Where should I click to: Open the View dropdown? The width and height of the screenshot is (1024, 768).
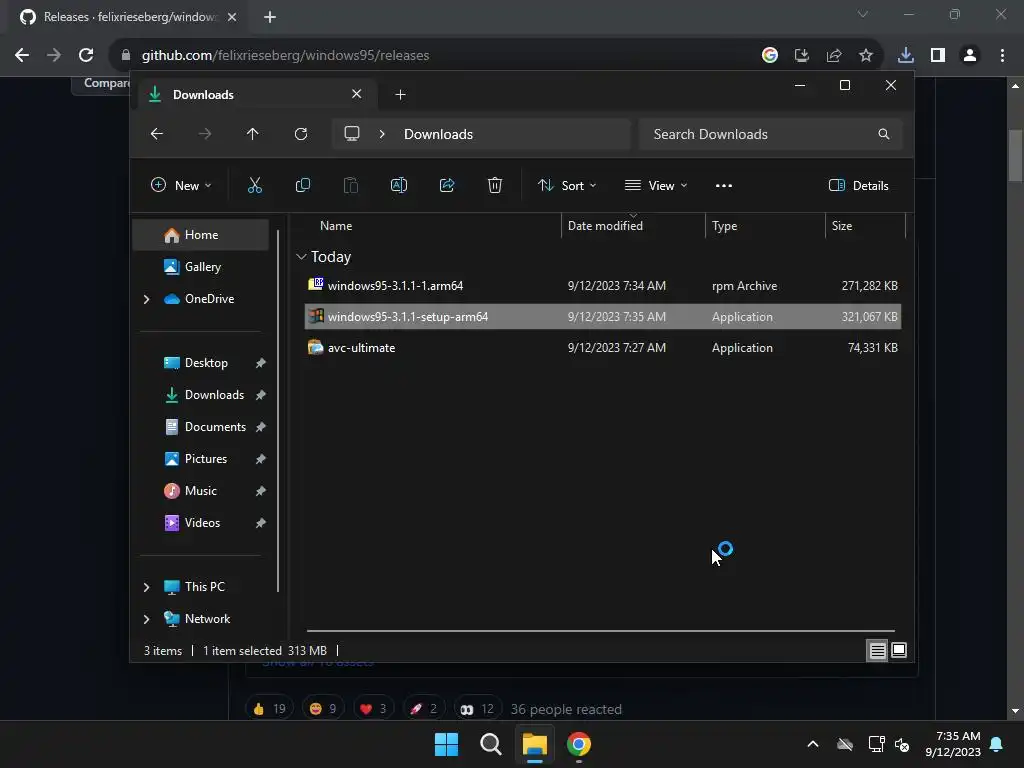656,185
